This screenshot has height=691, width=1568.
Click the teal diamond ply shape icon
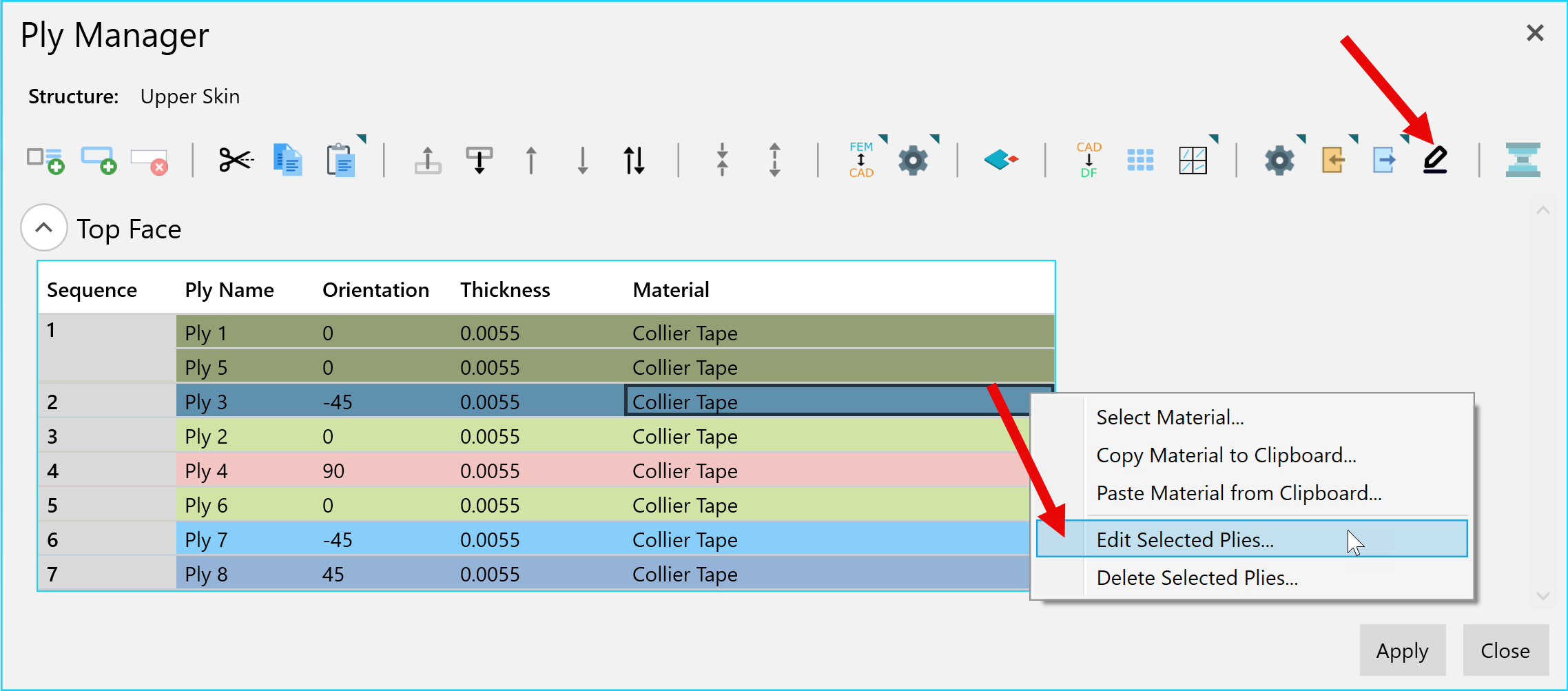pos(1000,160)
